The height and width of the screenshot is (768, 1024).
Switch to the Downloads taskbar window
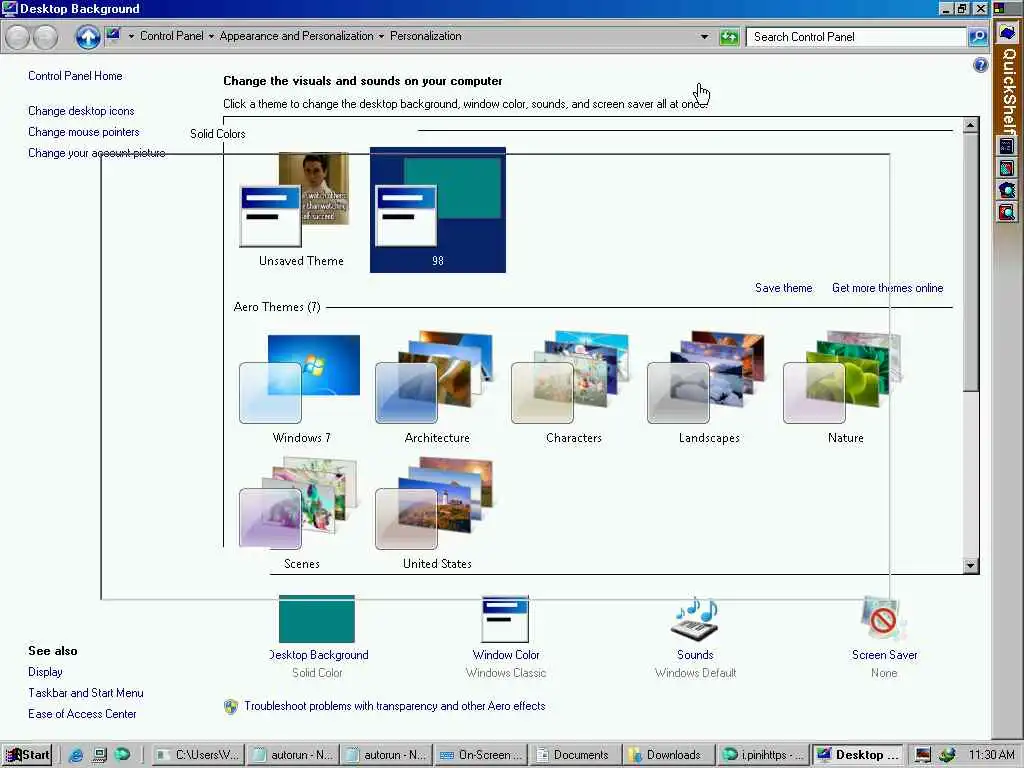click(668, 755)
